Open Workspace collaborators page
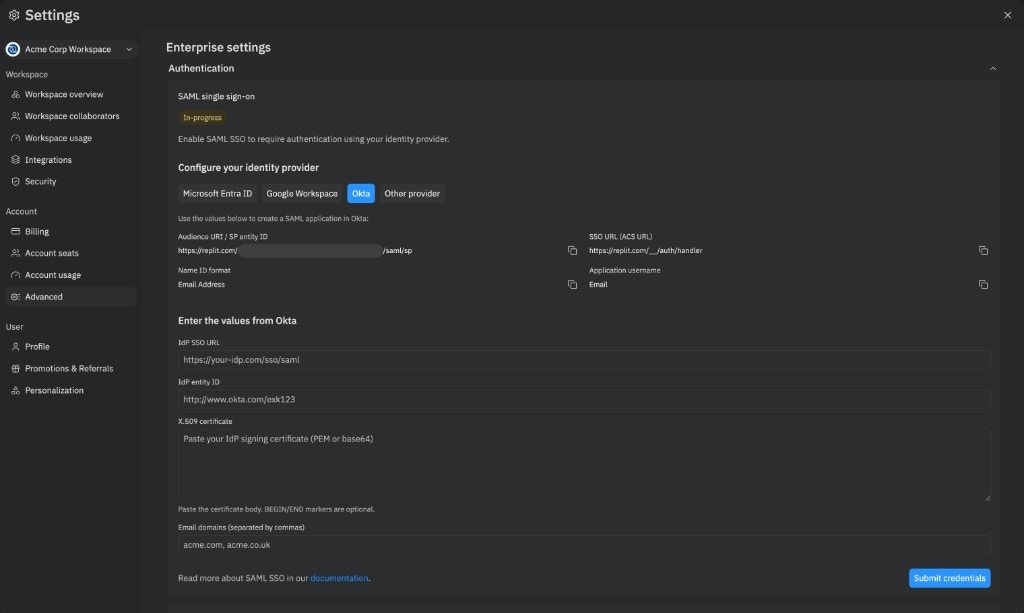Viewport: 1024px width, 613px height. coord(71,116)
